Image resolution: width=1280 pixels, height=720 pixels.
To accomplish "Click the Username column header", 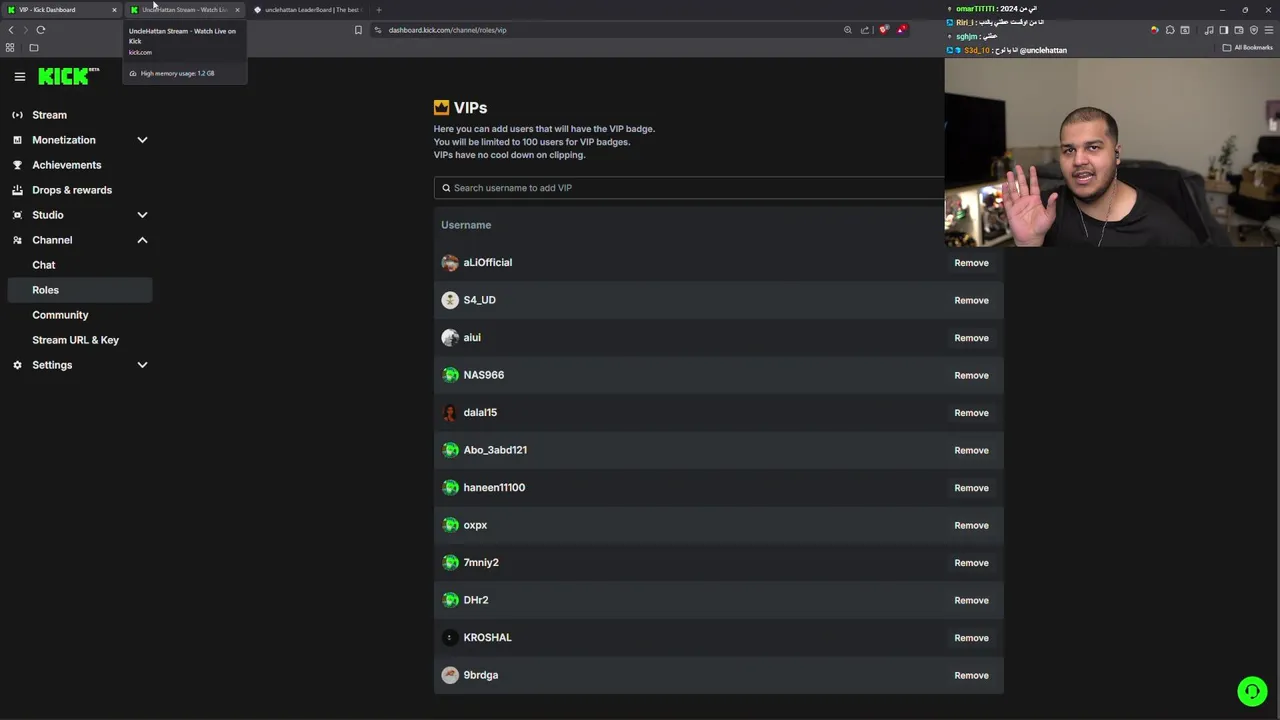I will coord(466,225).
